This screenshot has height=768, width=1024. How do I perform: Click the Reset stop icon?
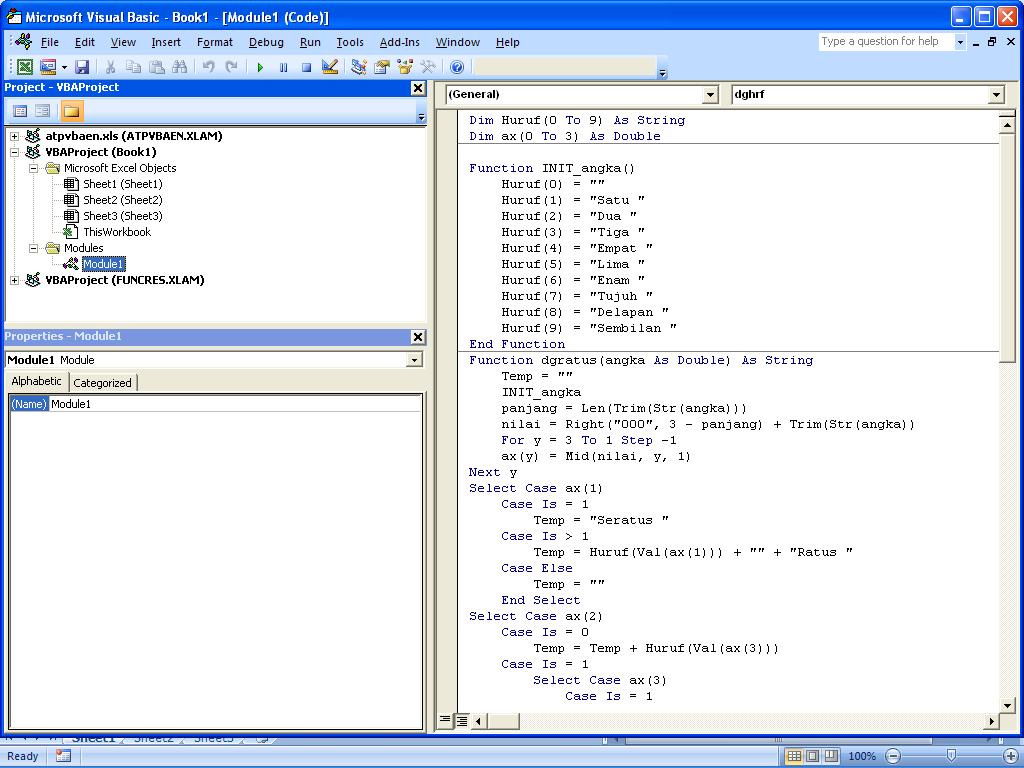[x=306, y=67]
